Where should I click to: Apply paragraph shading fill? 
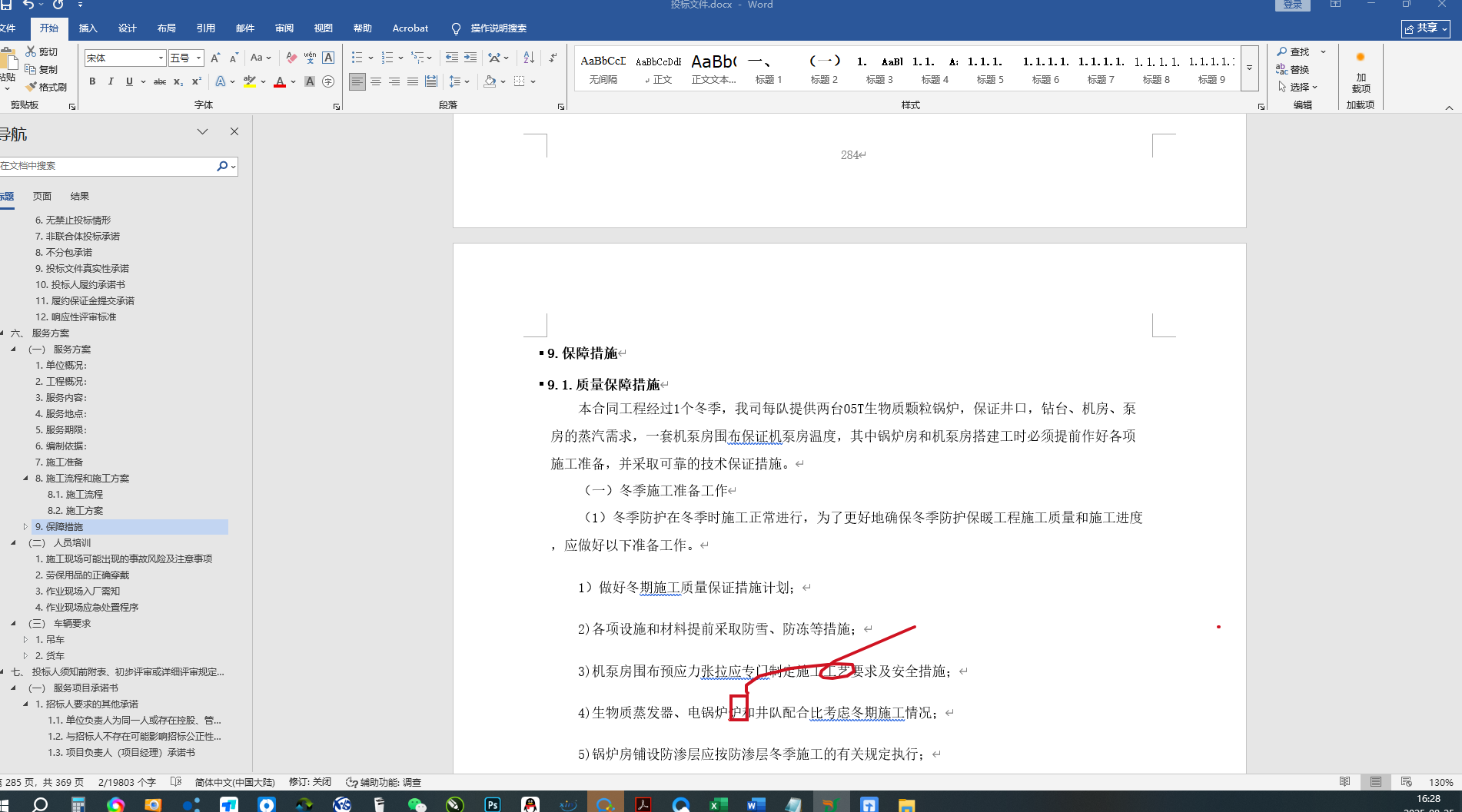[490, 81]
